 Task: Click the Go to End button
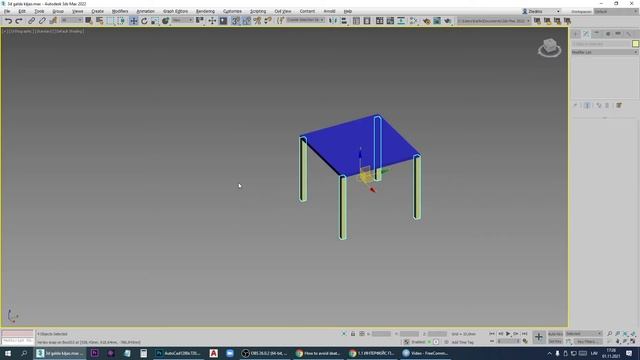[x=524, y=334]
